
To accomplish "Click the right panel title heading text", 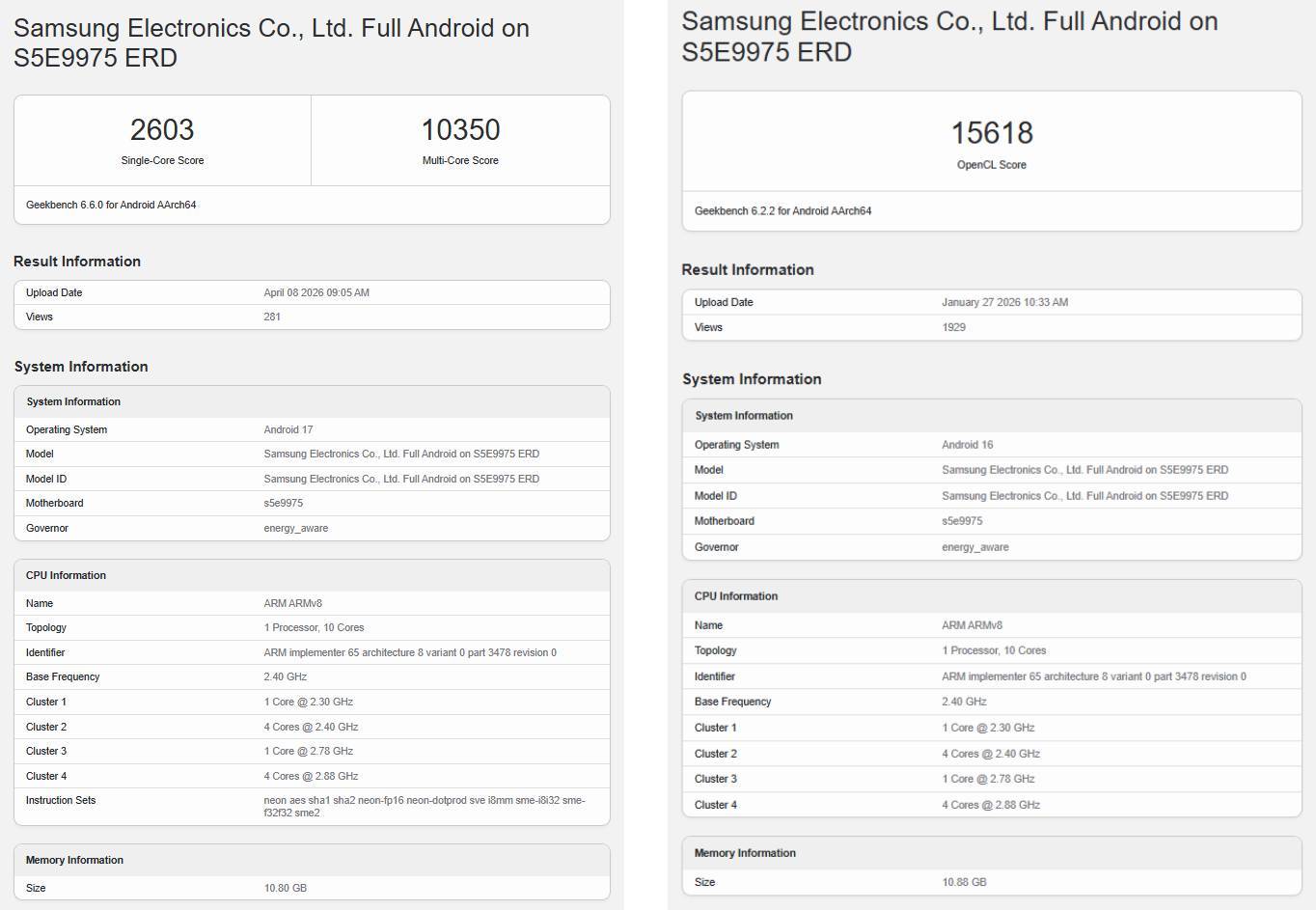I will click(949, 36).
